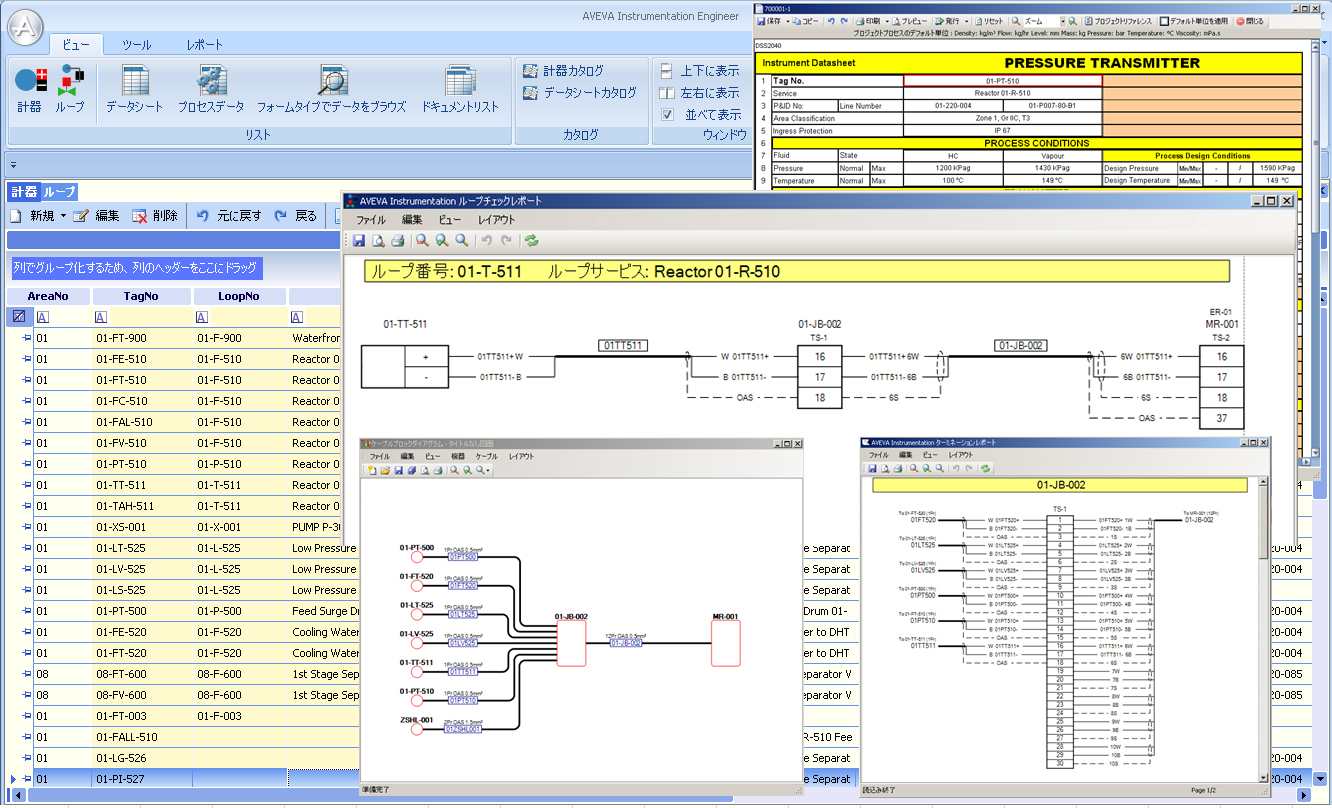This screenshot has width=1332, height=808.
Task: Refresh the loop check report with the green refresh icon
Action: pos(531,240)
